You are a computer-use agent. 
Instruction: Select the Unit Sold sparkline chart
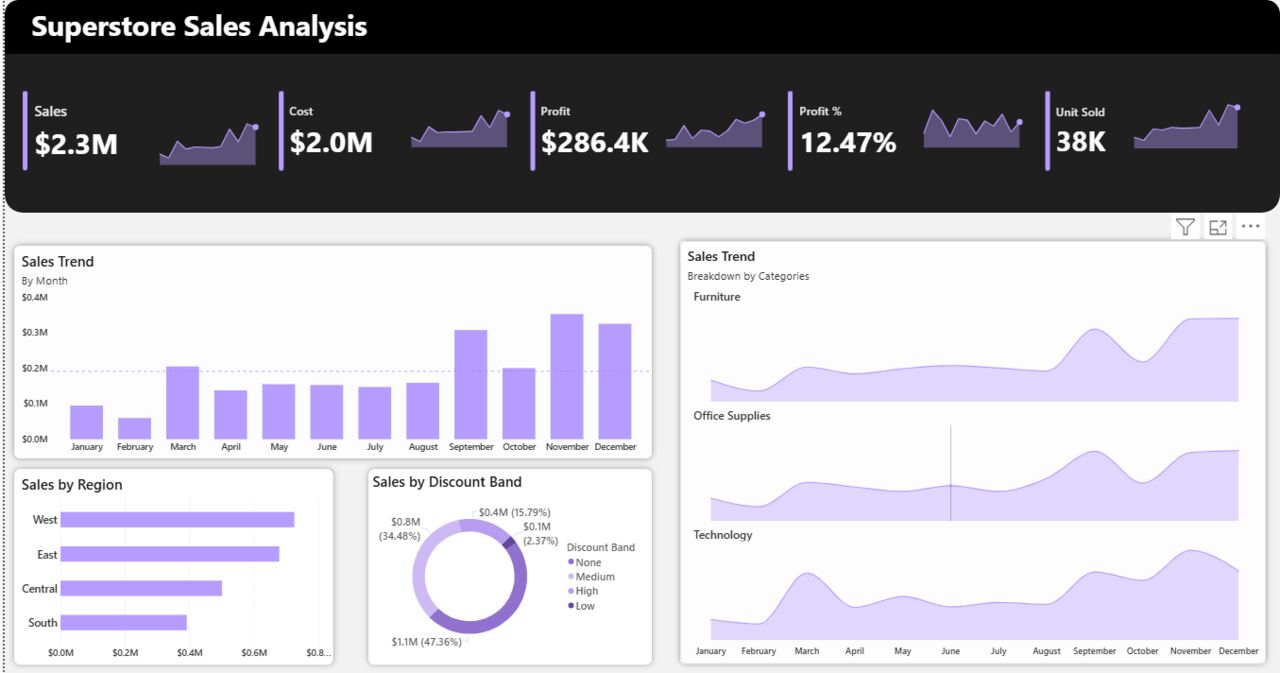(x=1187, y=127)
